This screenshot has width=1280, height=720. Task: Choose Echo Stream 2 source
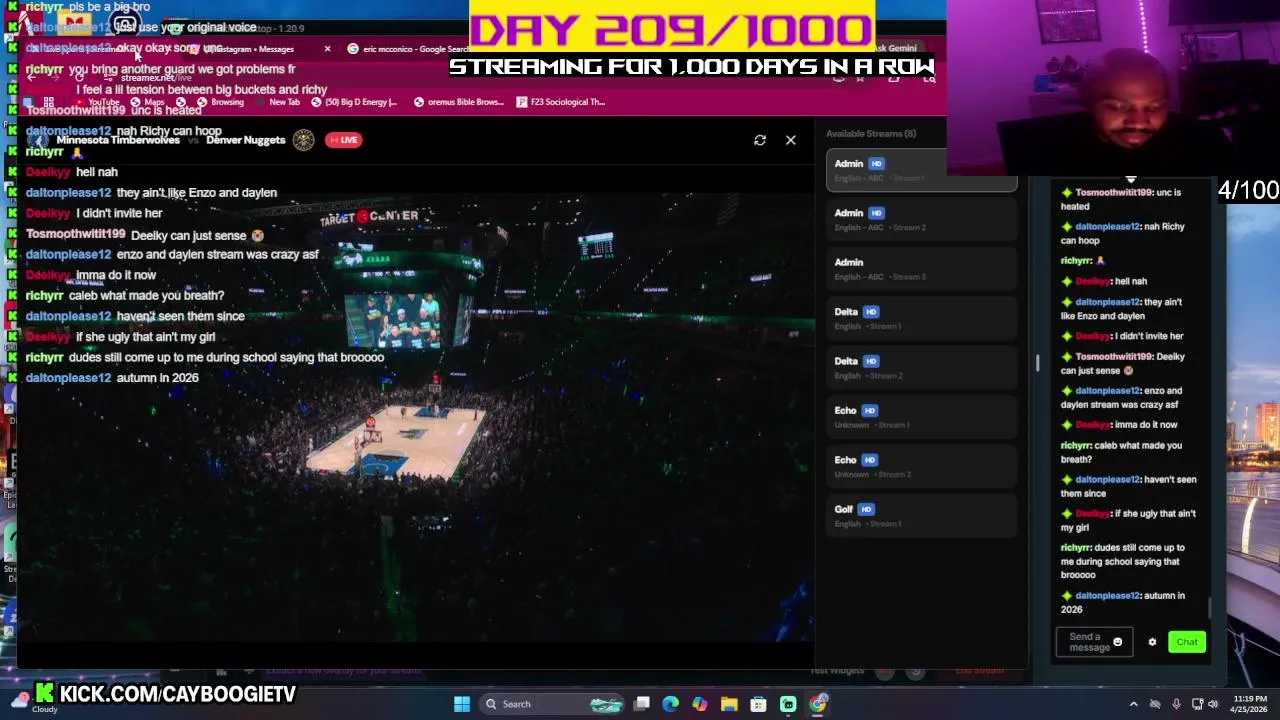(921, 466)
